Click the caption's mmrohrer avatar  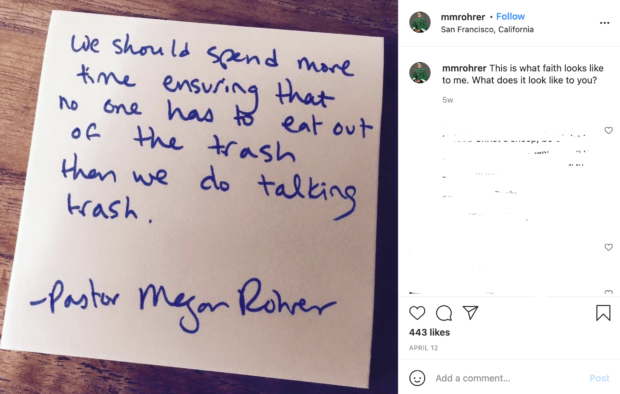pyautogui.click(x=420, y=73)
